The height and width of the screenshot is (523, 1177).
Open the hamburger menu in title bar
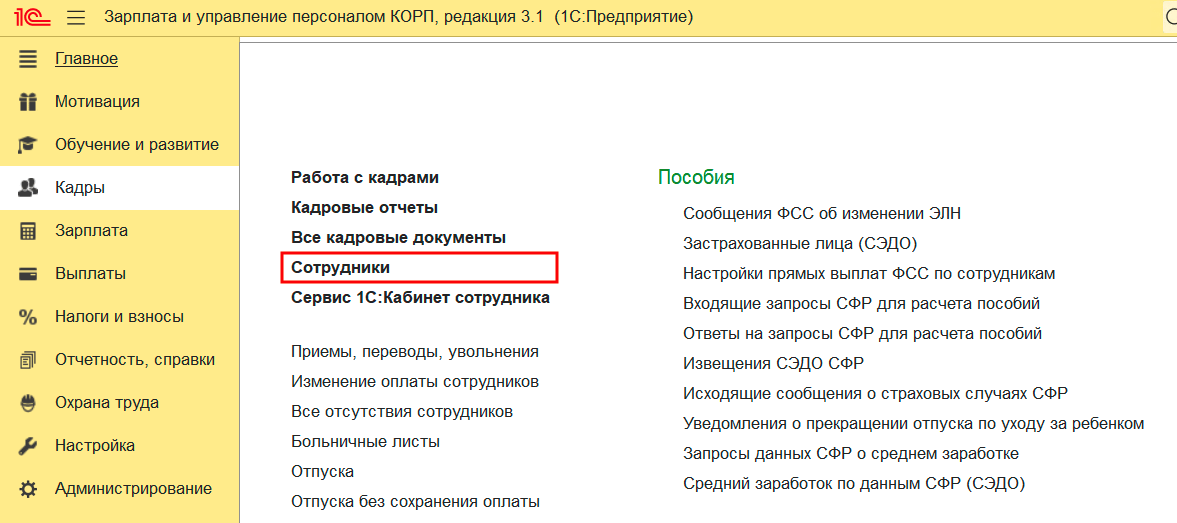[76, 18]
